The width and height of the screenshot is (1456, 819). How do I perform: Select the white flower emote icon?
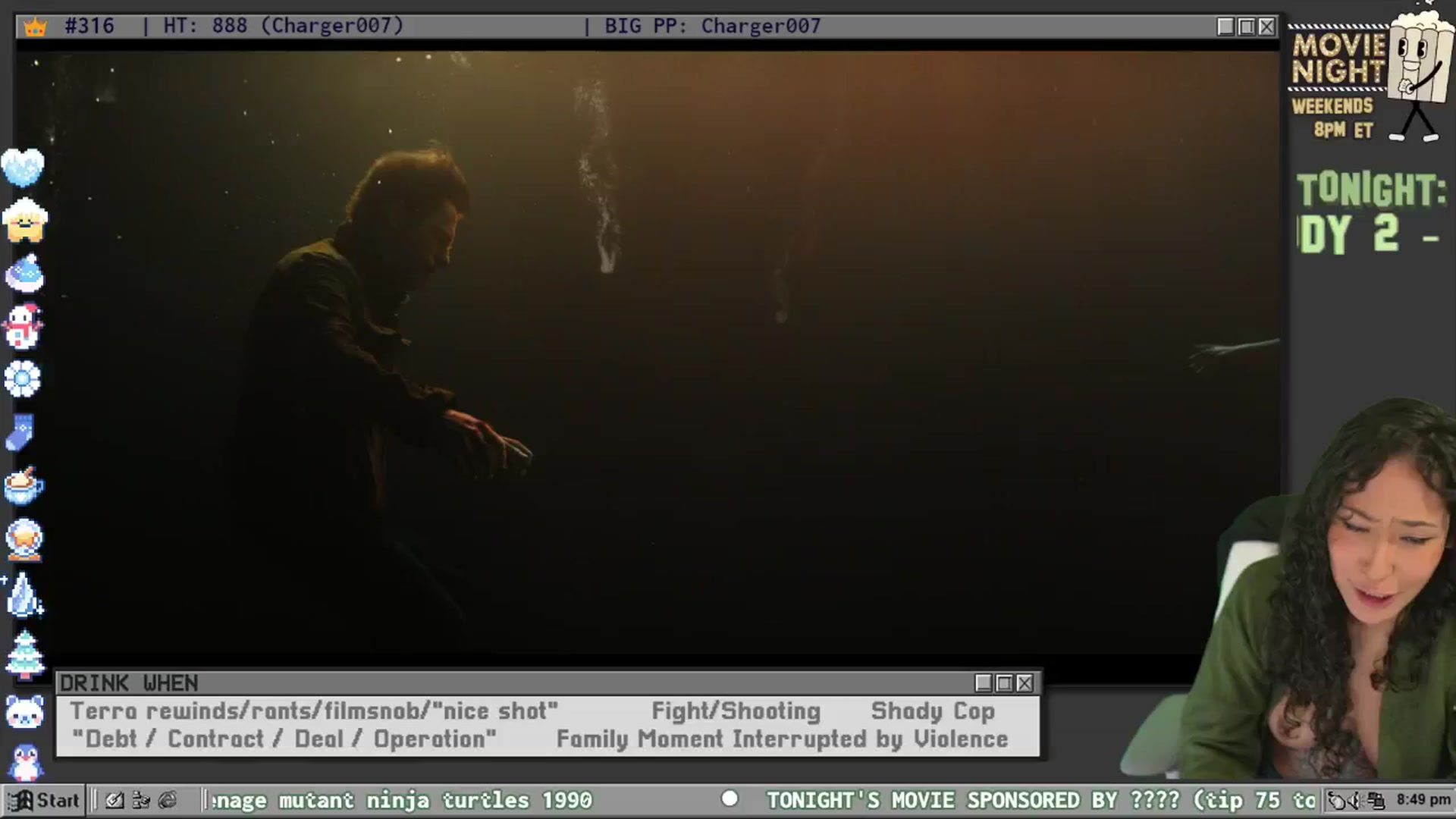(23, 379)
